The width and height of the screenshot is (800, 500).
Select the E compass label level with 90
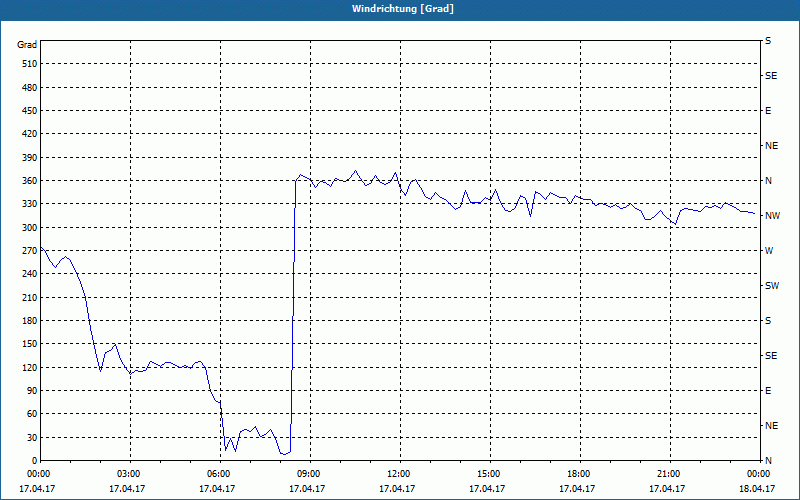tap(768, 391)
